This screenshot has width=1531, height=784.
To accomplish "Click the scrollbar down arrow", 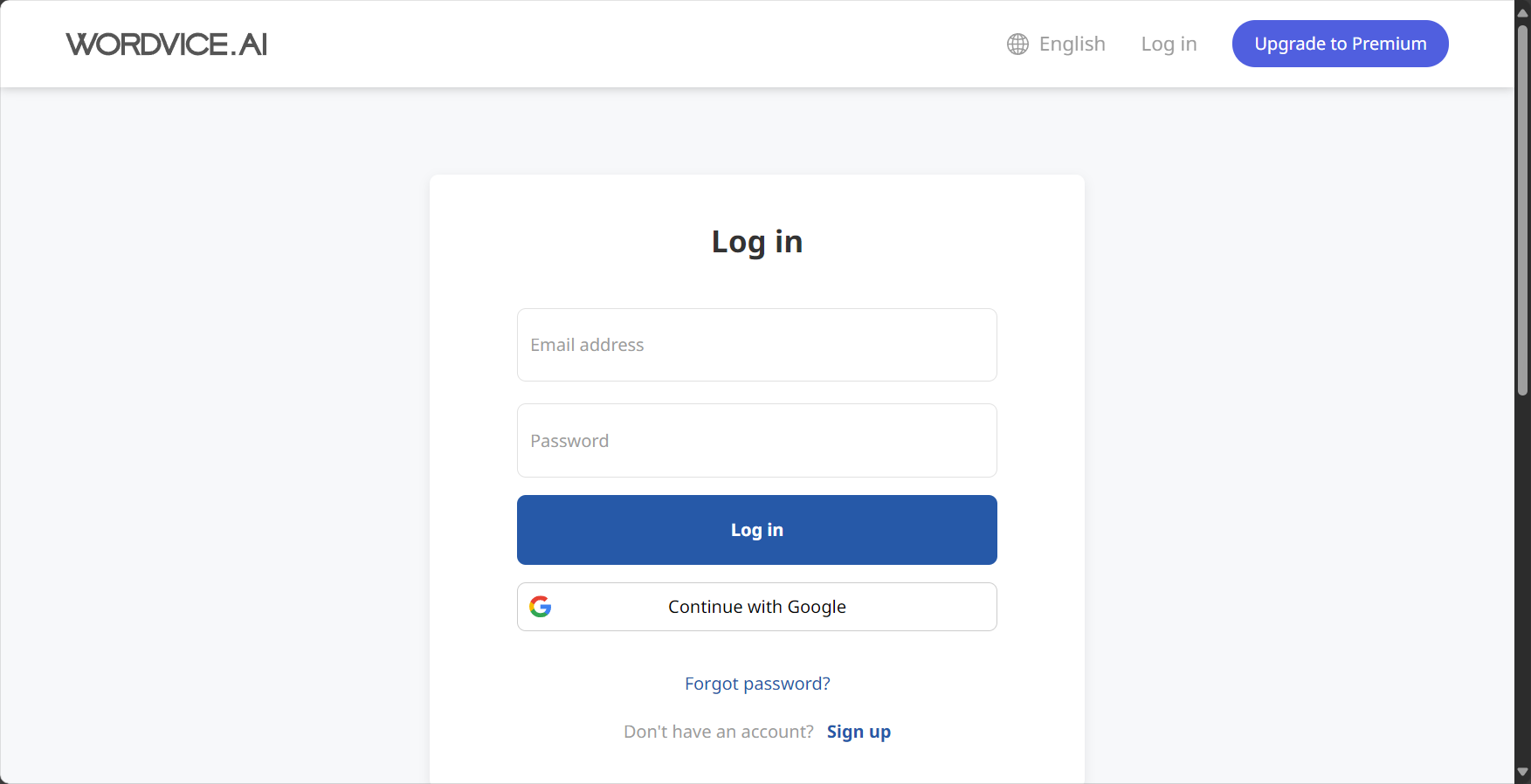I will [x=1522, y=772].
